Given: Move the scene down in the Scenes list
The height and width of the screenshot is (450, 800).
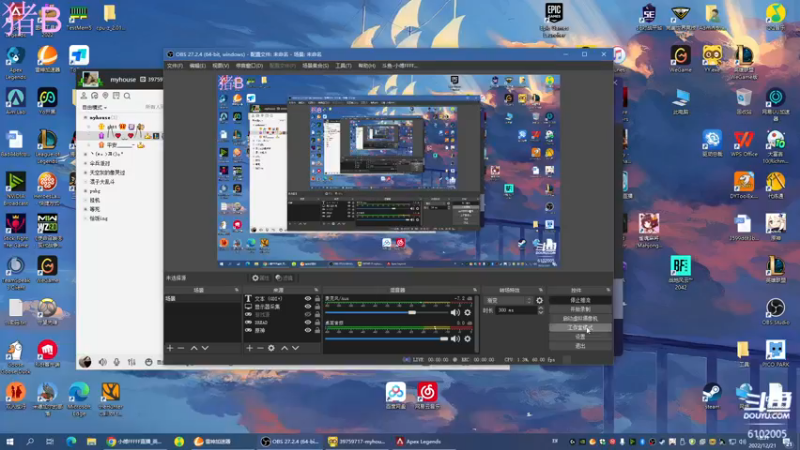Looking at the screenshot, I should pyautogui.click(x=205, y=348).
